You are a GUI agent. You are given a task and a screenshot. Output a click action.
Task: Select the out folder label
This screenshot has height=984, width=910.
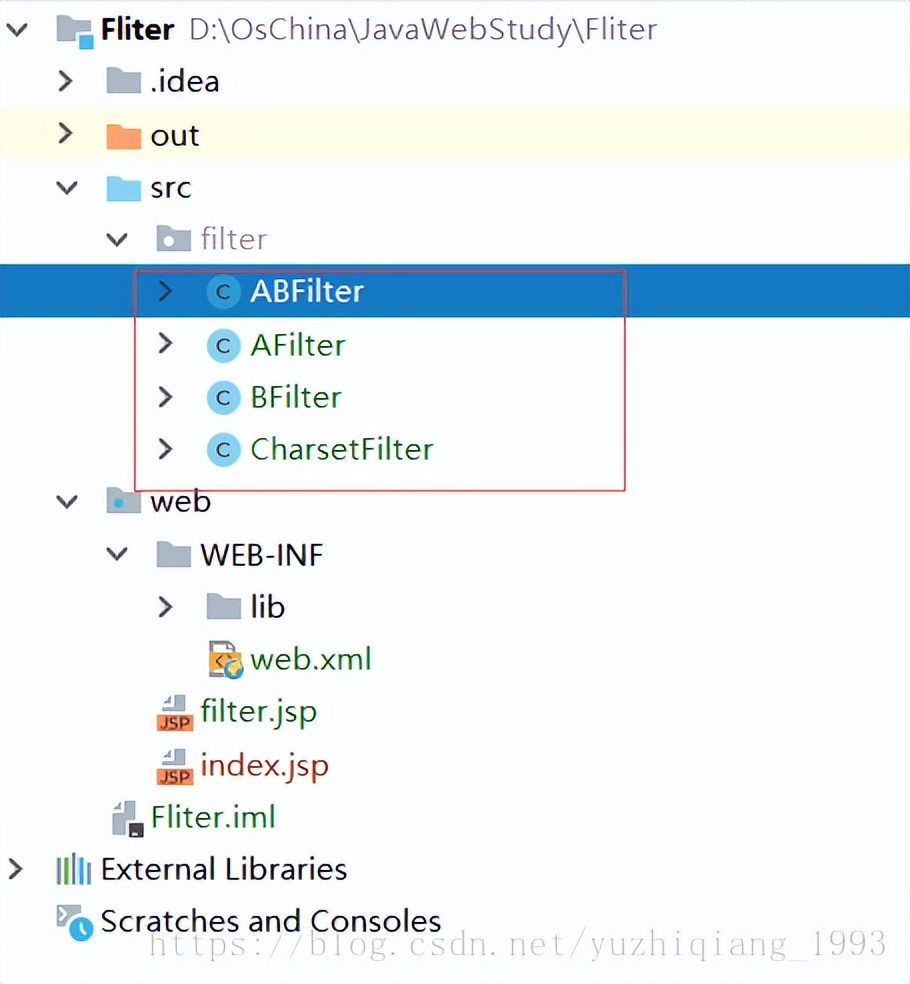(x=174, y=136)
